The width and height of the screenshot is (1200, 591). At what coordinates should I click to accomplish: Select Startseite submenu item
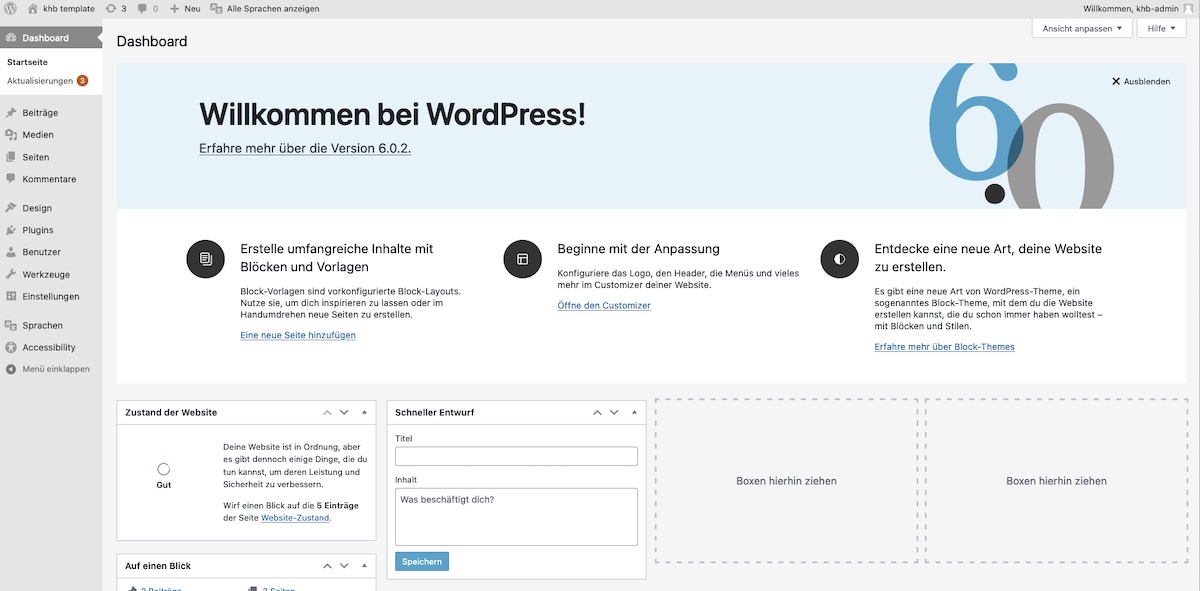[x=27, y=62]
